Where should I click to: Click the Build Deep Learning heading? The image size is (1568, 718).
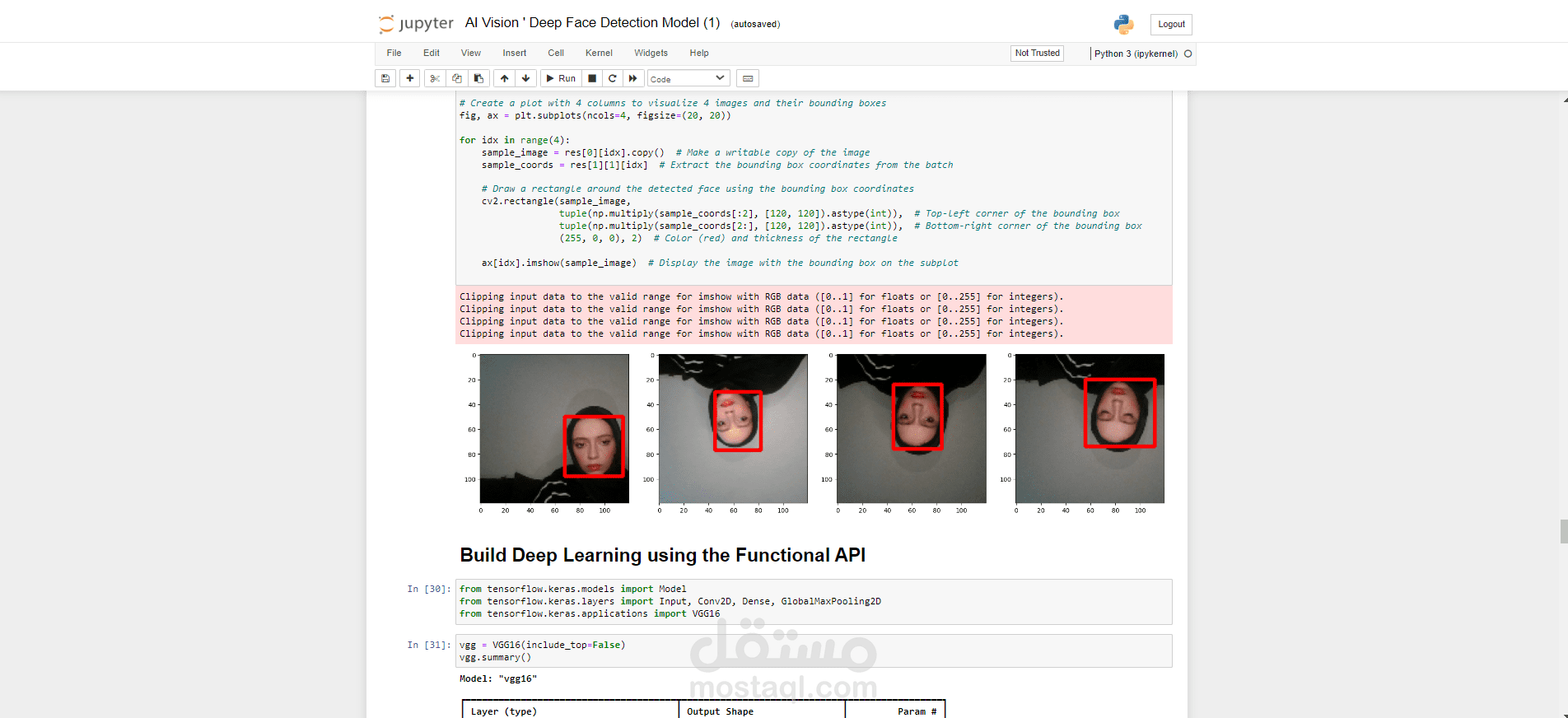point(662,555)
